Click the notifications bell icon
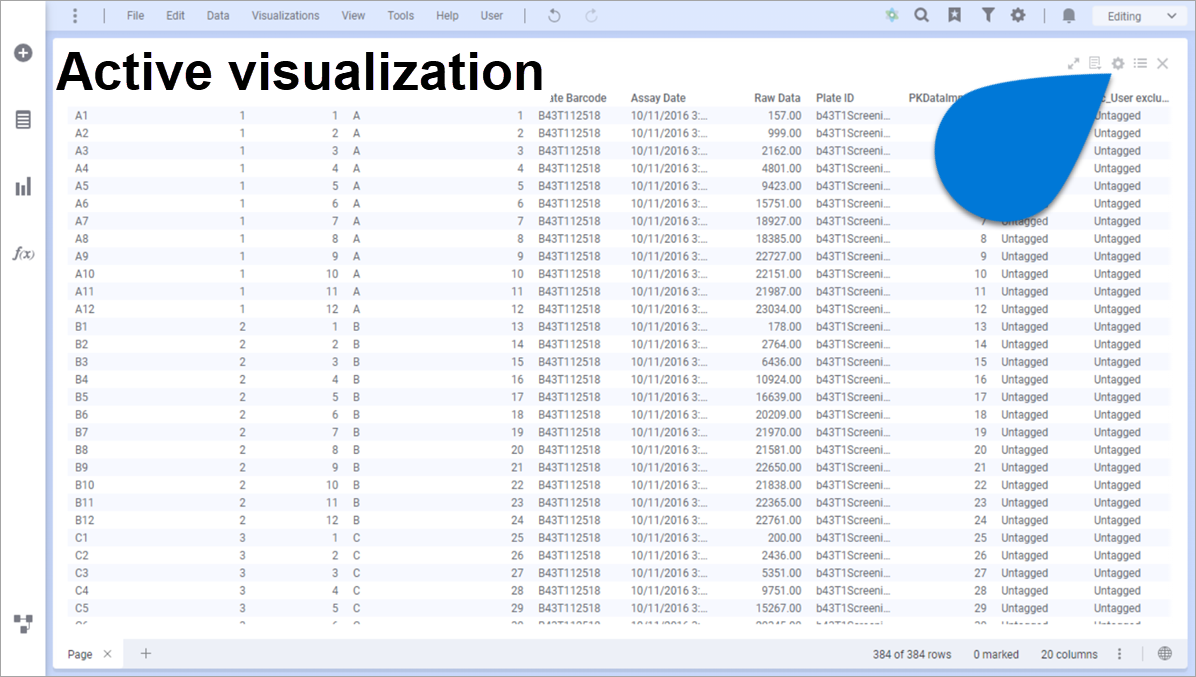Viewport: 1196px width, 677px height. 1068,15
